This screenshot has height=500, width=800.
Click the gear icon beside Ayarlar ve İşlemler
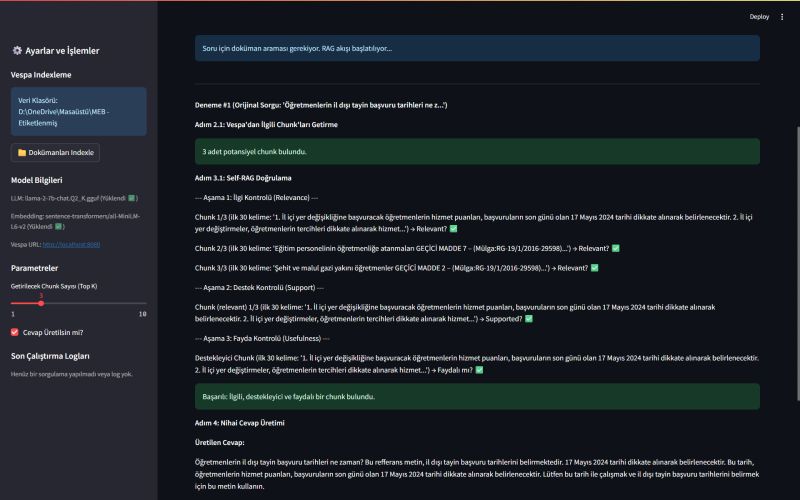[x=17, y=50]
